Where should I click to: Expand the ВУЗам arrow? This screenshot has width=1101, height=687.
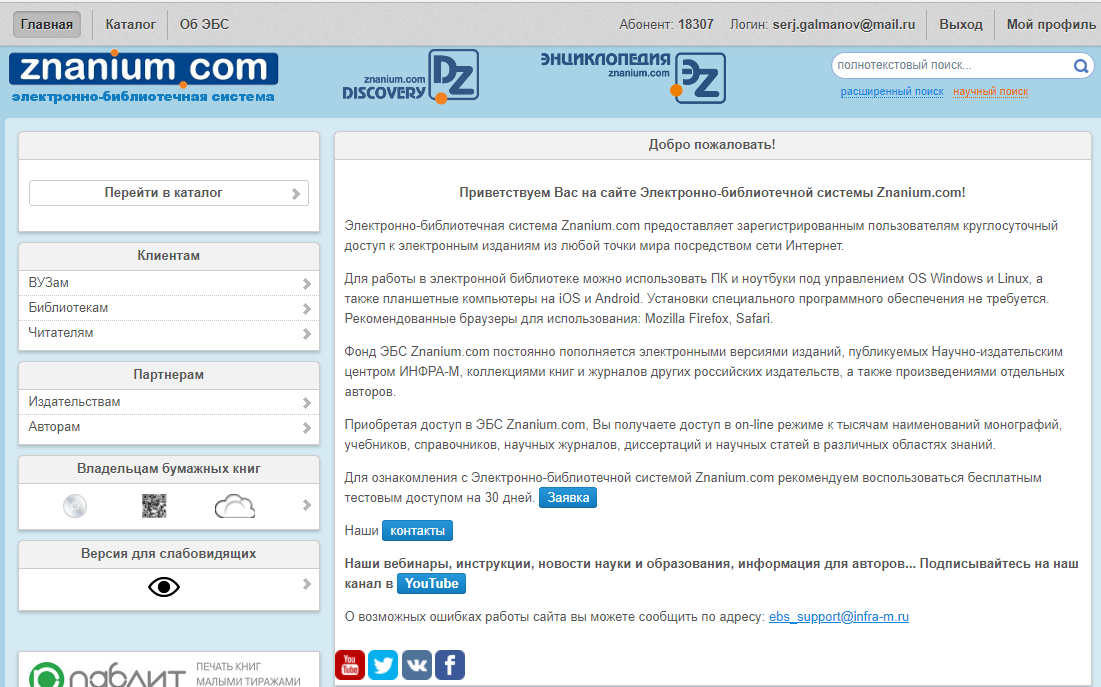click(x=306, y=284)
